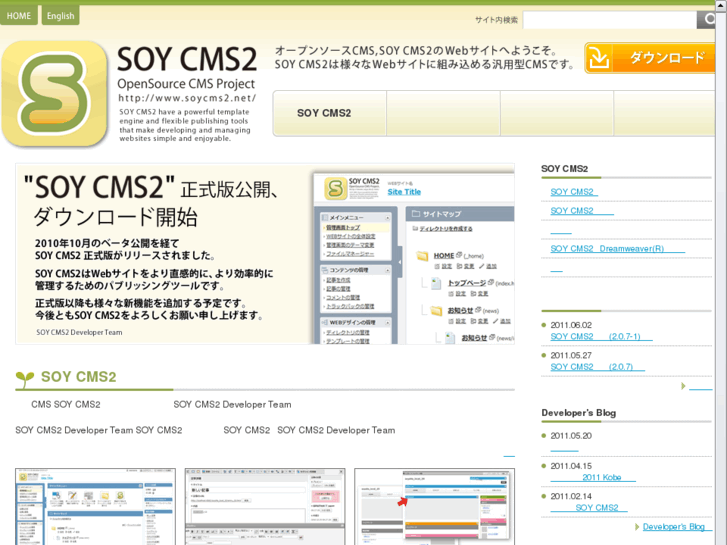The image size is (727, 545).
Task: Open the 2011 Kobe blog link
Action: click(593, 477)
